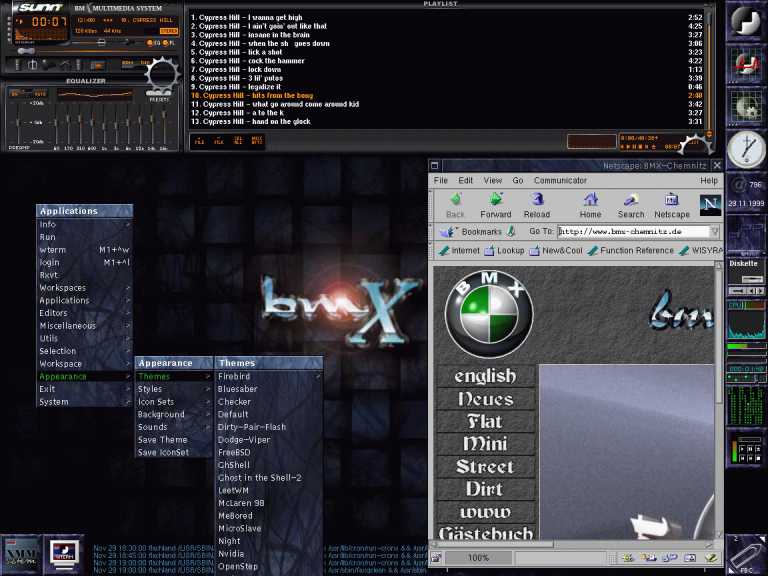Viewport: 768px width, 576px height.
Task: Click the XMMS icon at bottom left
Action: click(x=21, y=554)
